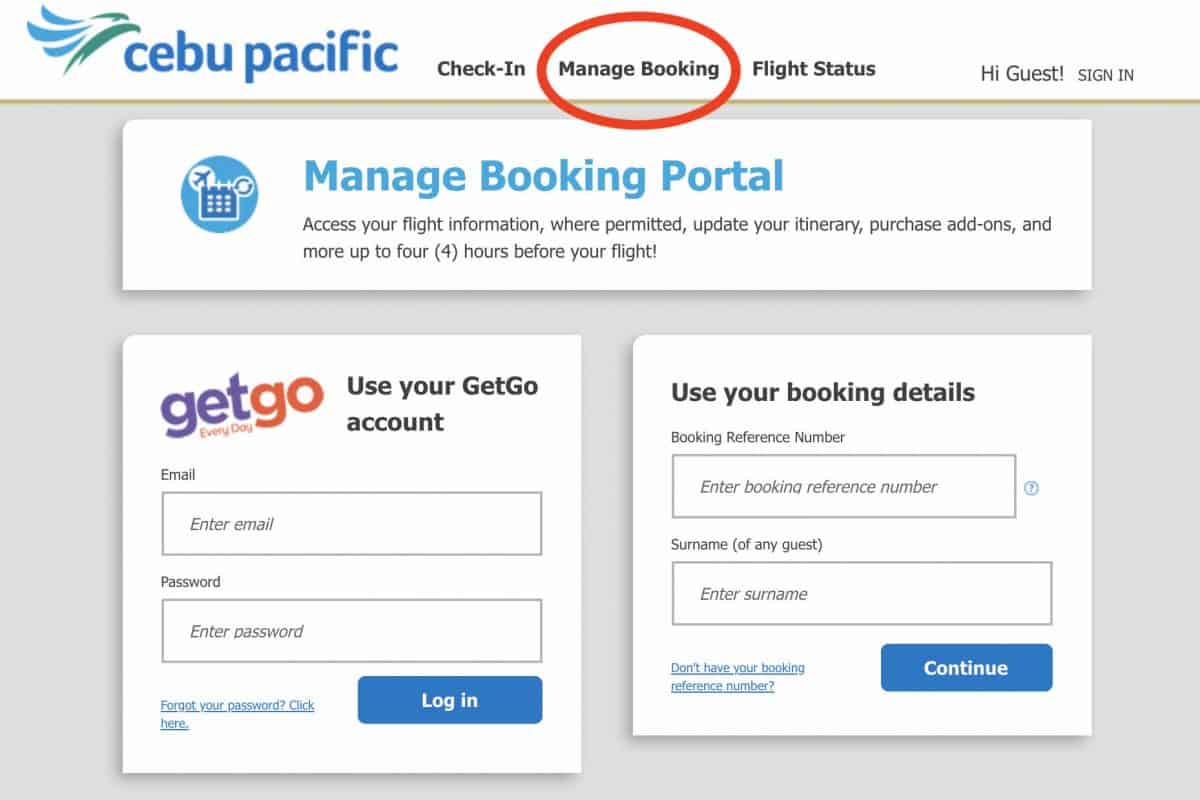Viewport: 1200px width, 800px height.
Task: Focus the Enter surname field
Action: click(861, 594)
